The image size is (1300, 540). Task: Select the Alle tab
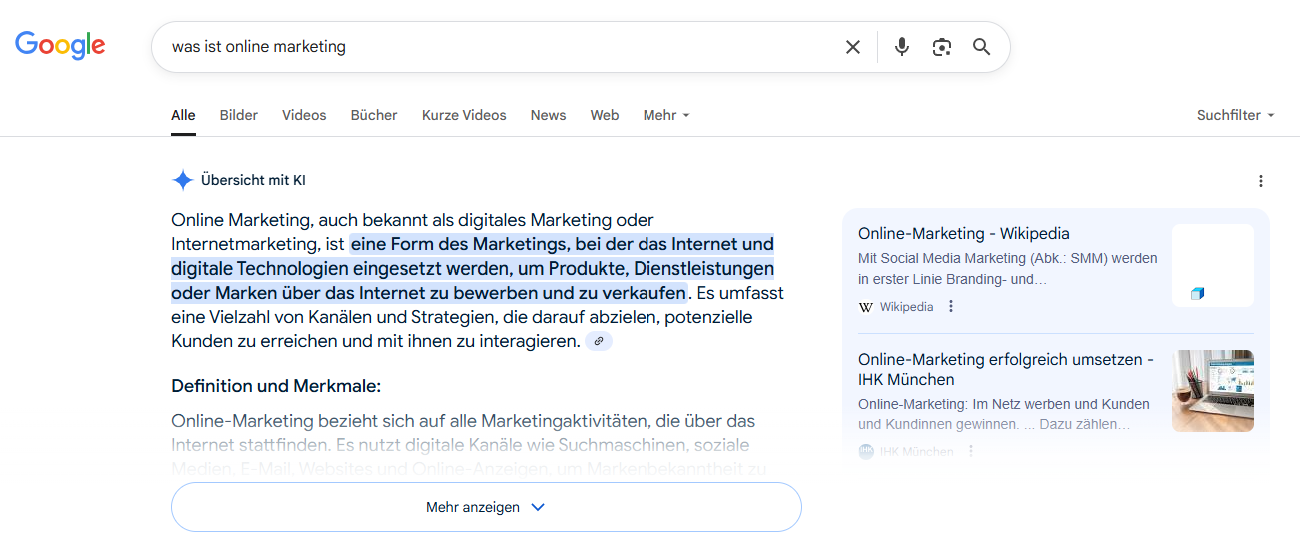tap(183, 115)
